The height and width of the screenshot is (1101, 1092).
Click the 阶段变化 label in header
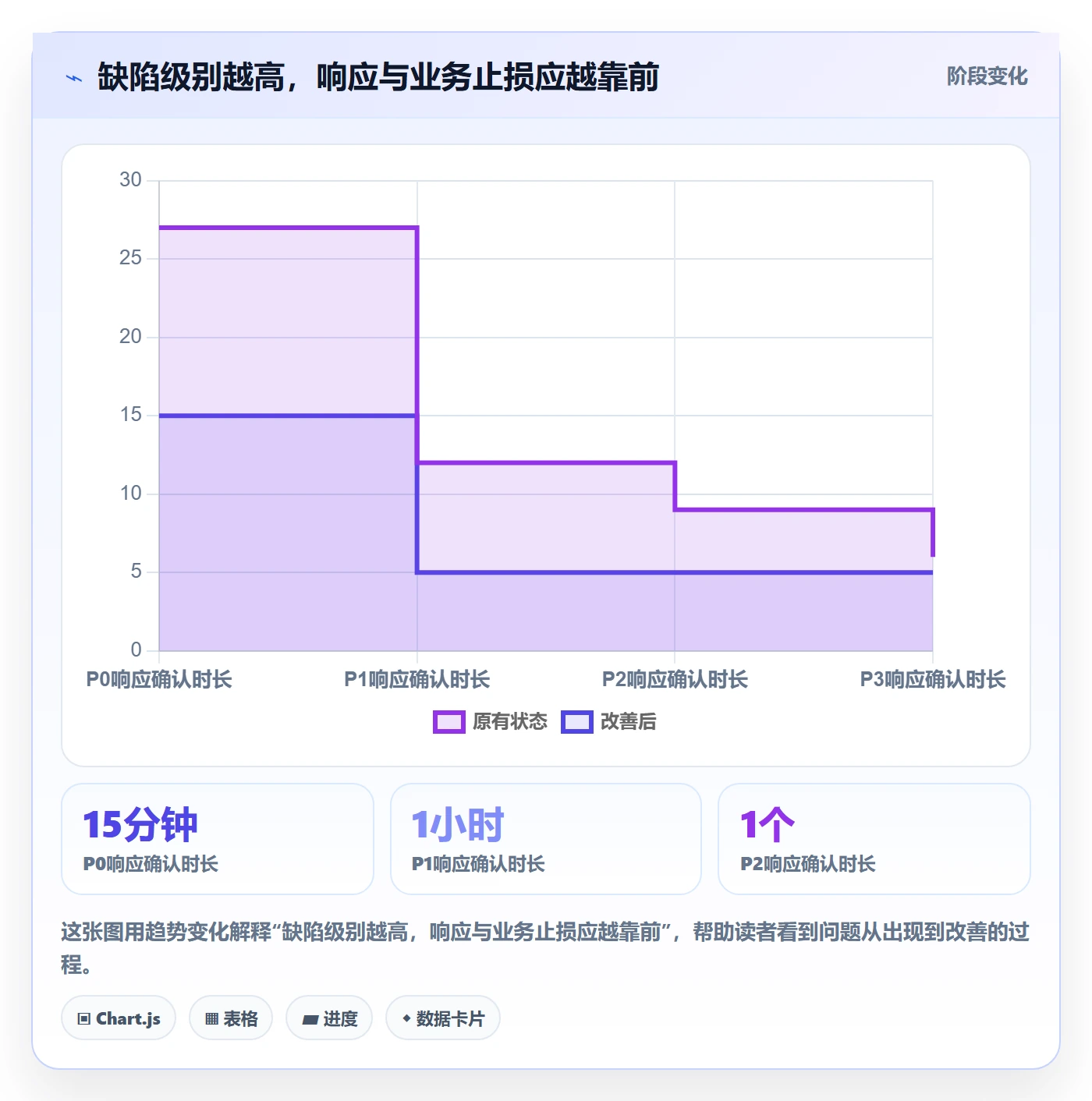pos(987,76)
